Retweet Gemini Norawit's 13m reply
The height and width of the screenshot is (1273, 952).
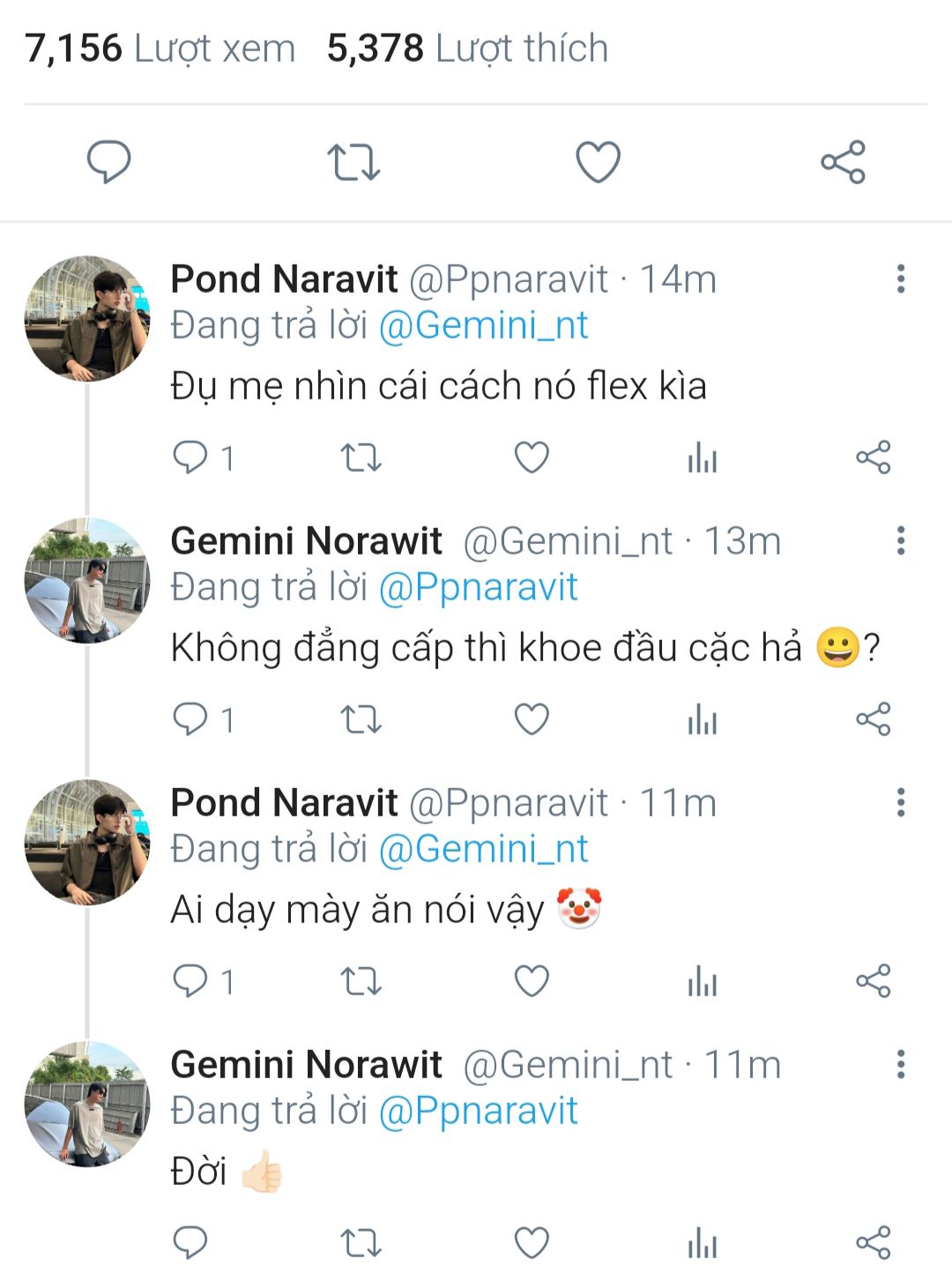[361, 719]
